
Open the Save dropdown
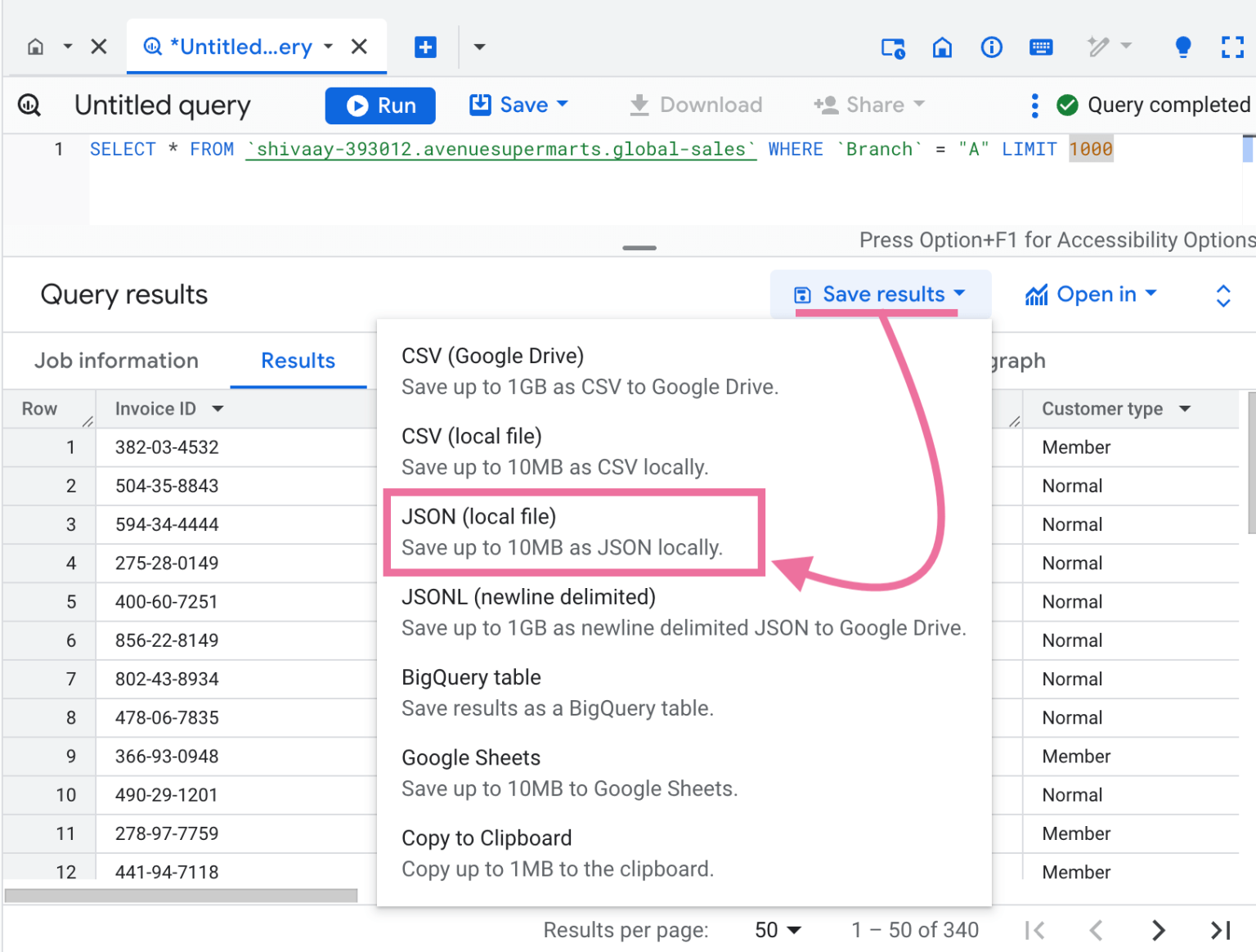[x=518, y=105]
